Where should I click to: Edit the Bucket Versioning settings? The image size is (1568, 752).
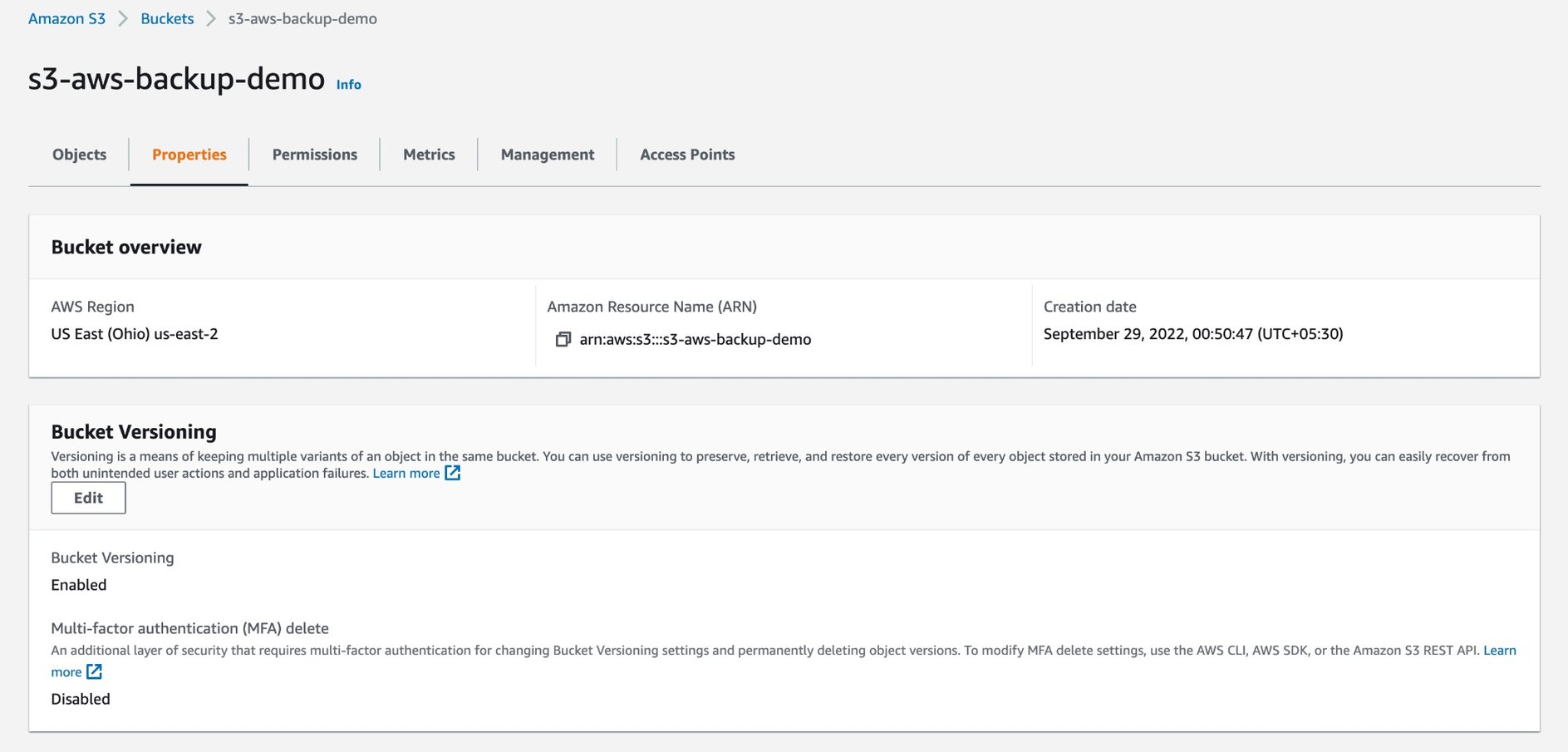[88, 498]
